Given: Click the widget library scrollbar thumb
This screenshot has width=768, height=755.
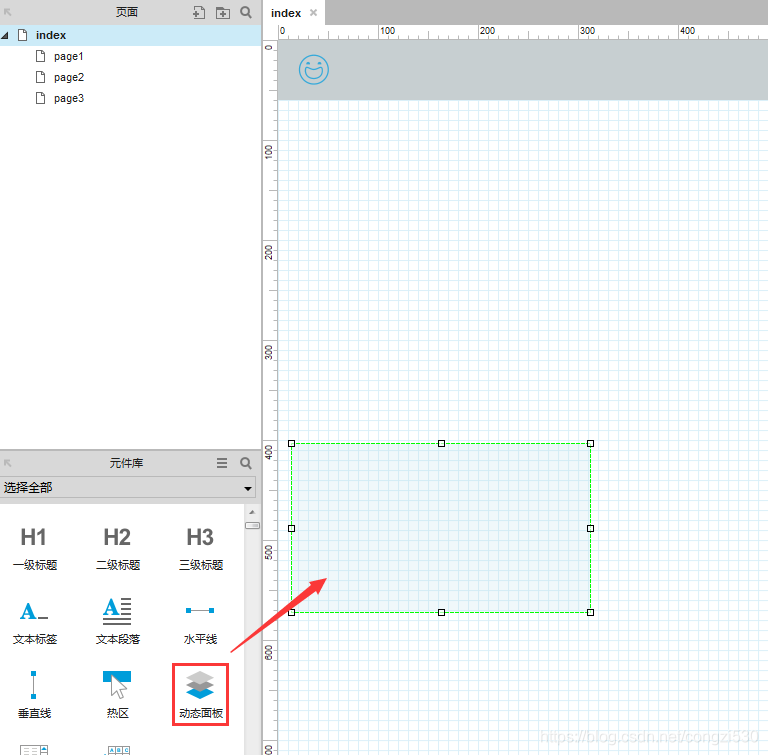Looking at the screenshot, I should [252, 526].
